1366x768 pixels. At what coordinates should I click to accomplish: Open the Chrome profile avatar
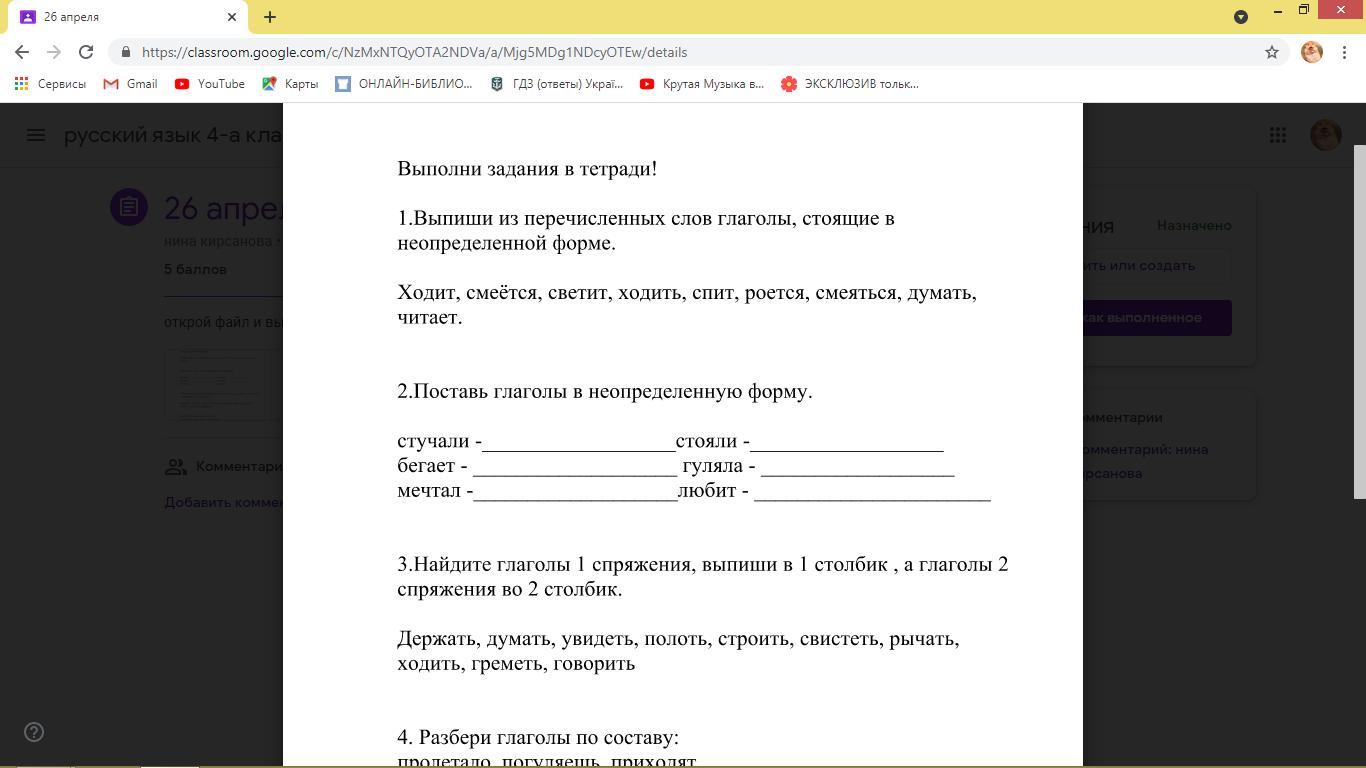click(x=1312, y=52)
